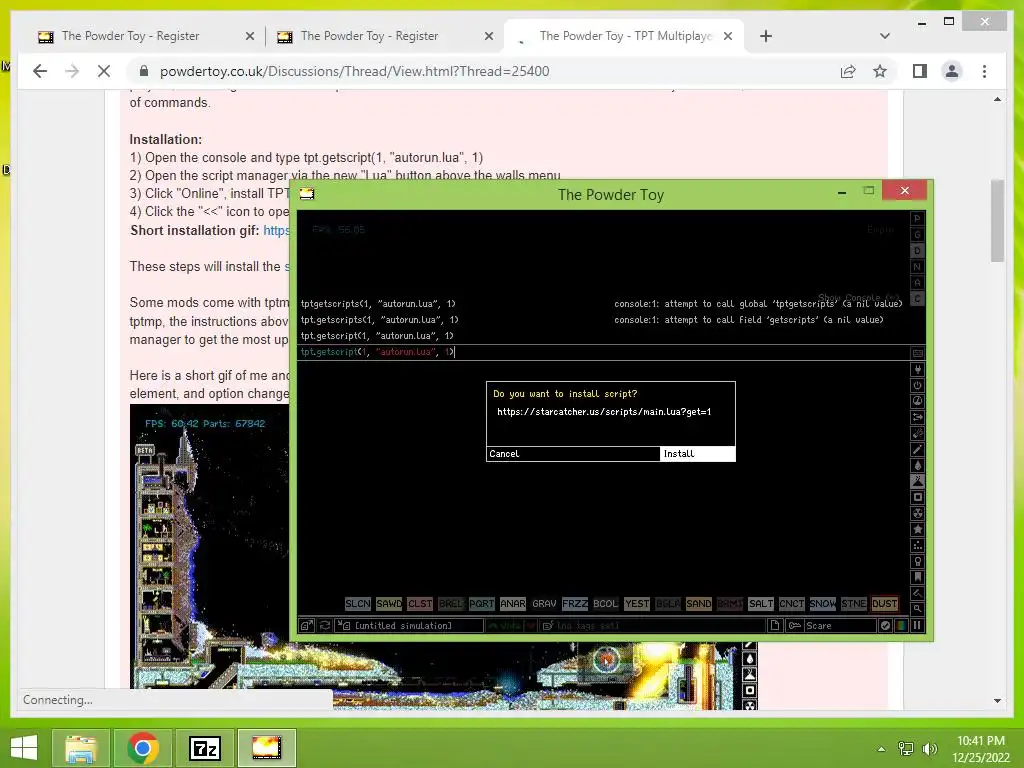This screenshot has height=768, width=1024.
Task: Click the Chrome address bar URL
Action: [355, 71]
